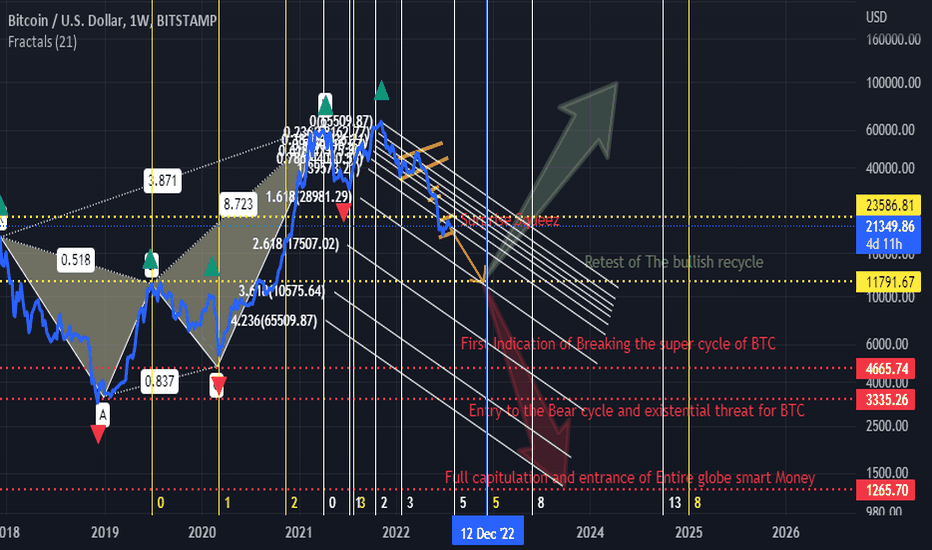Image resolution: width=932 pixels, height=550 pixels.
Task: Click the 6000.00 price axis tick
Action: coord(887,344)
